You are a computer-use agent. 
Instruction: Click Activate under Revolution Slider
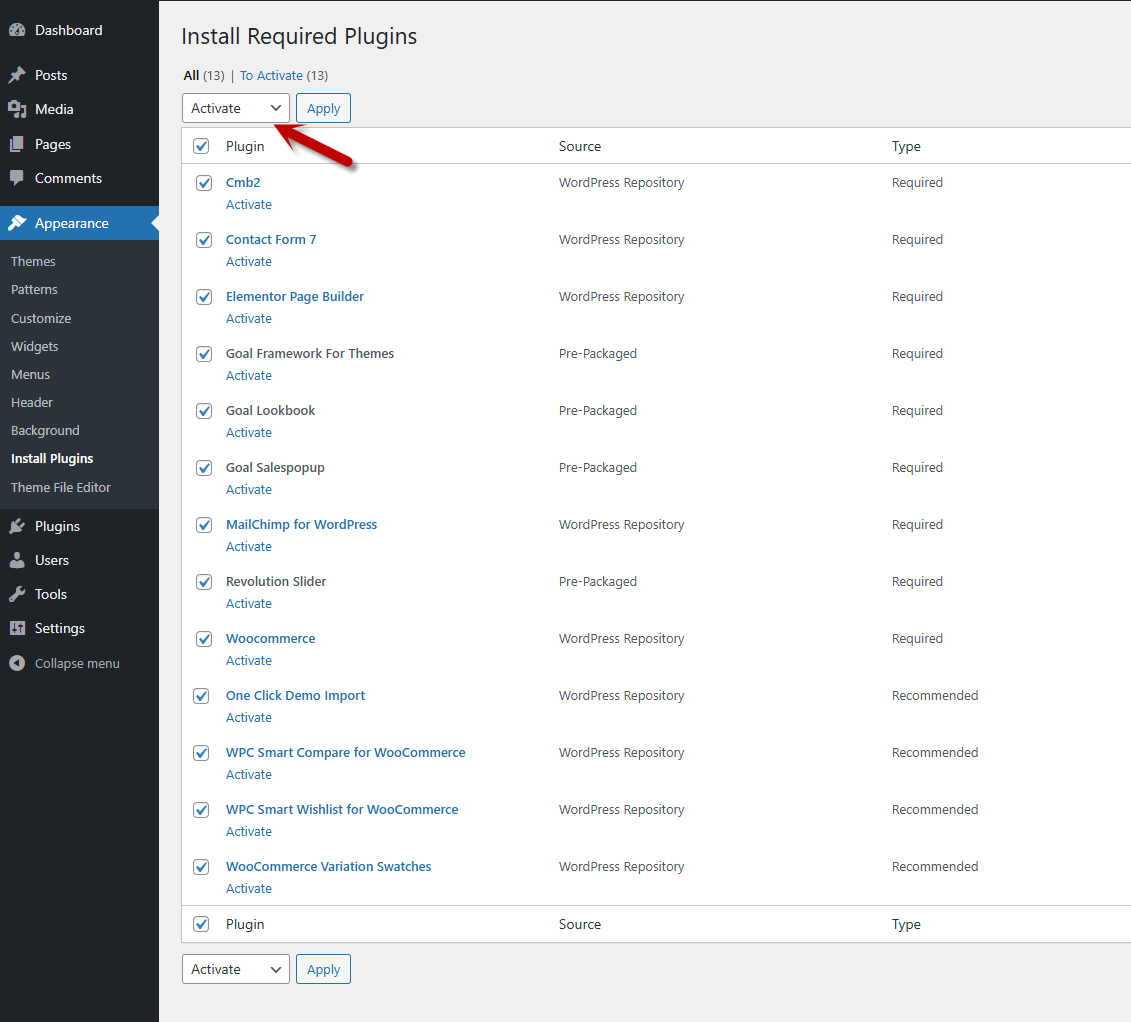(249, 604)
